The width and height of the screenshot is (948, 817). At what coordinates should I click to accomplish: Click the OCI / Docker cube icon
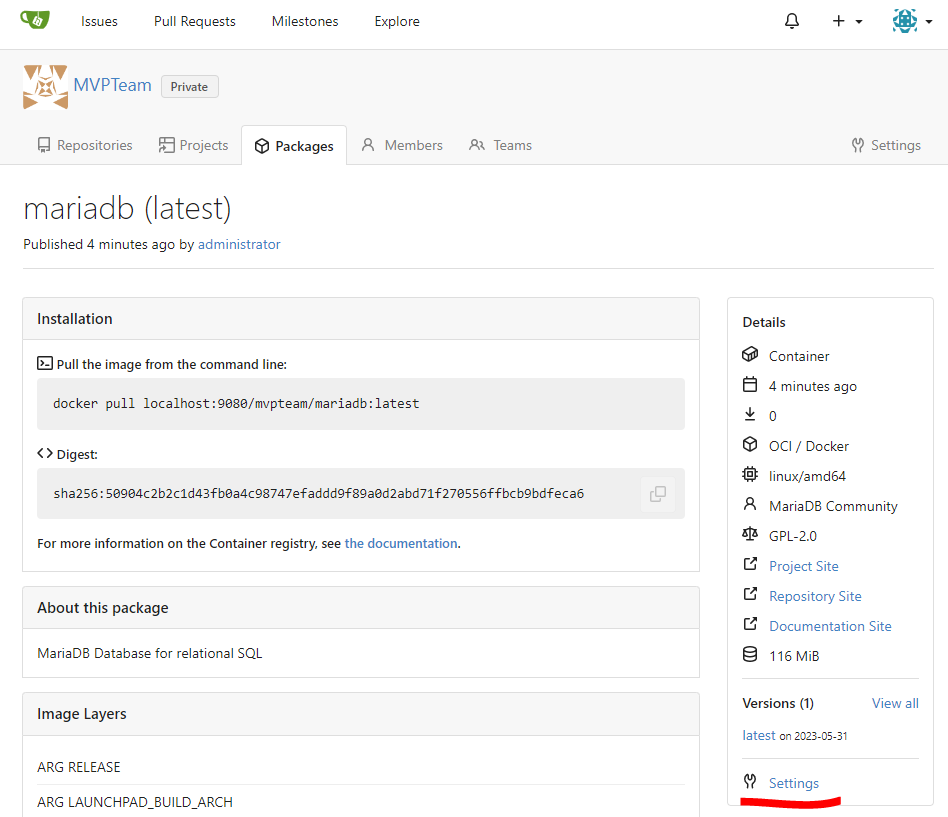(750, 444)
